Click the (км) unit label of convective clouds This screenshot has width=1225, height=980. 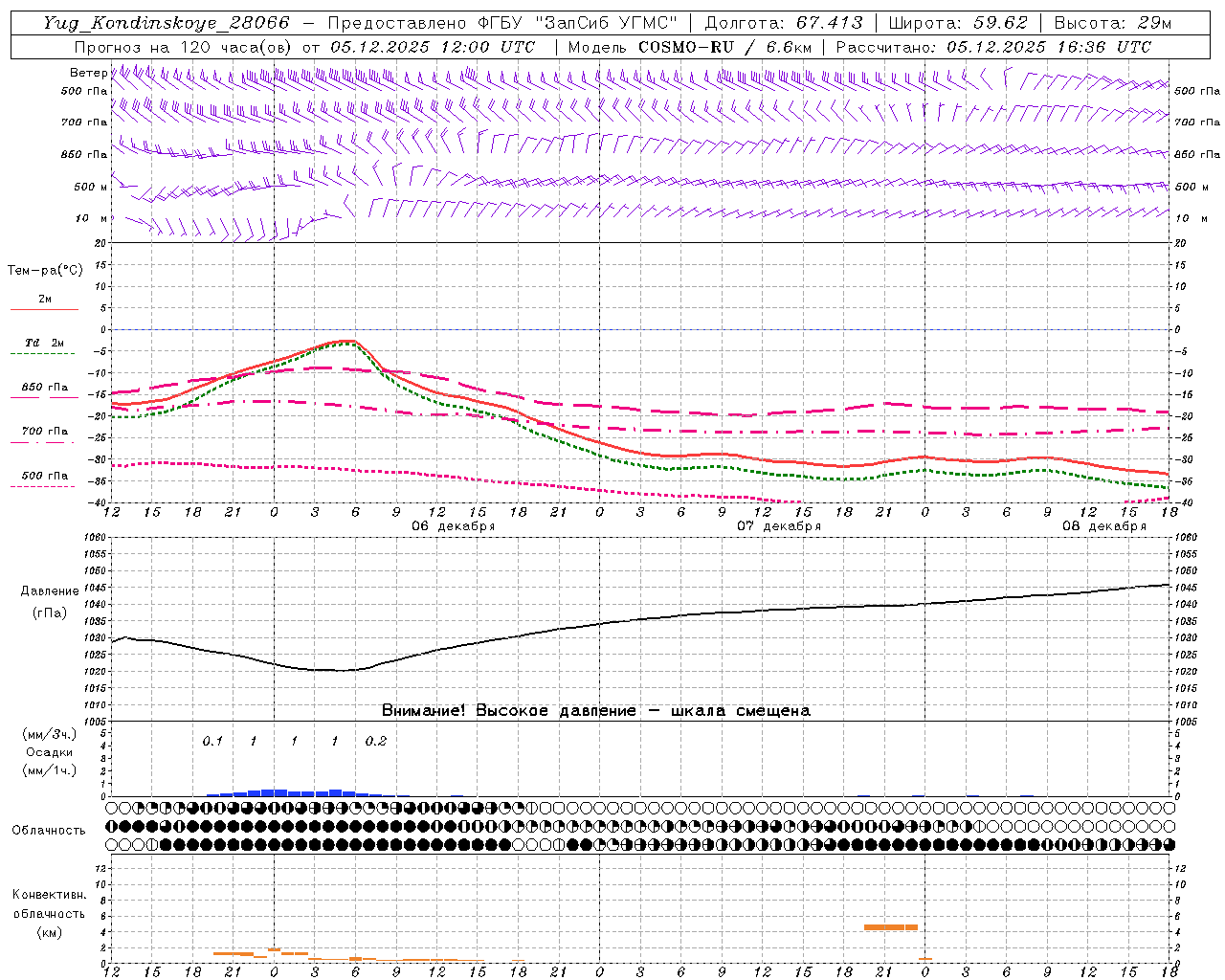[x=49, y=932]
